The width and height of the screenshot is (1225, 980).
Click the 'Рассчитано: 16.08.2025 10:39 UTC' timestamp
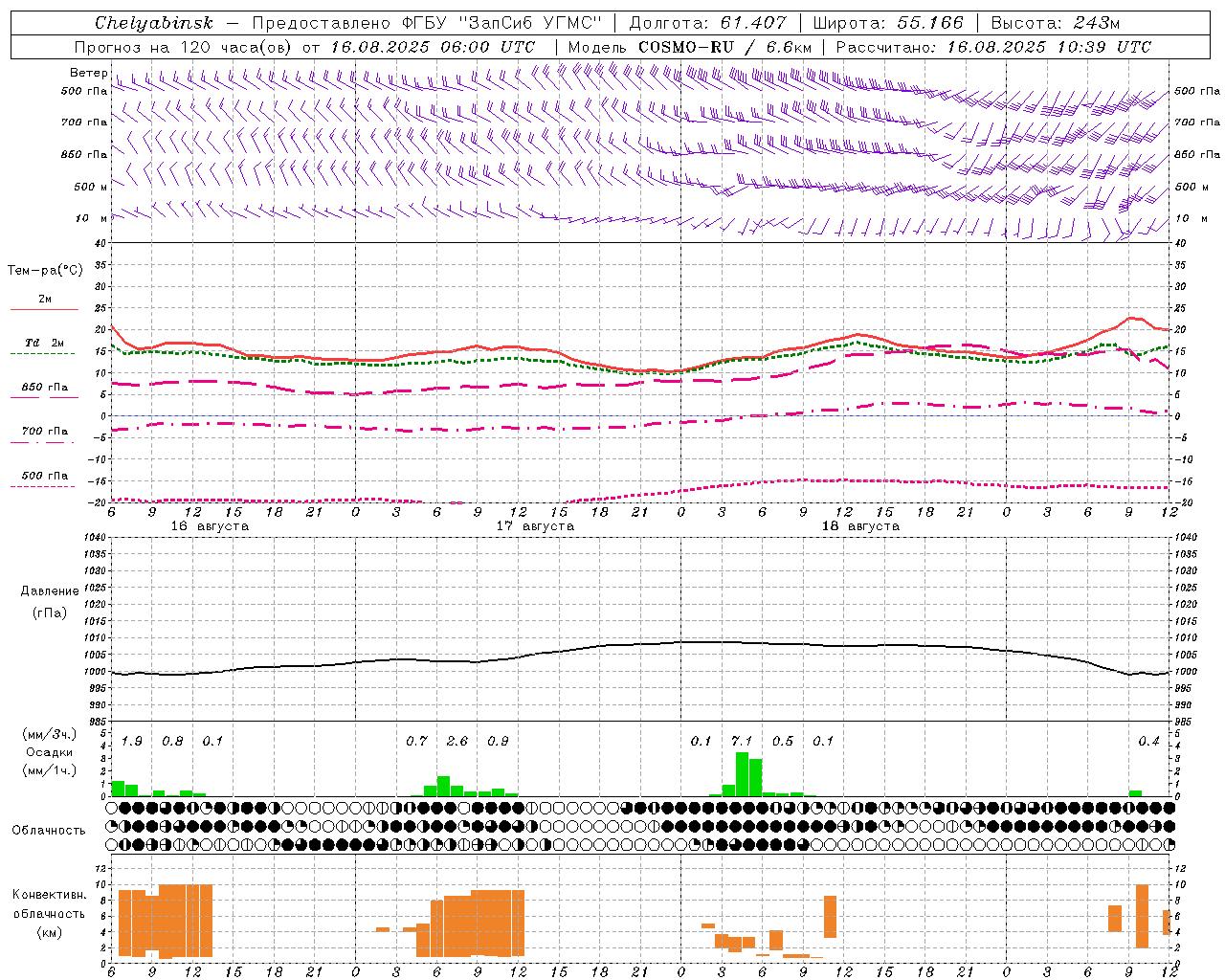pyautogui.click(x=993, y=47)
